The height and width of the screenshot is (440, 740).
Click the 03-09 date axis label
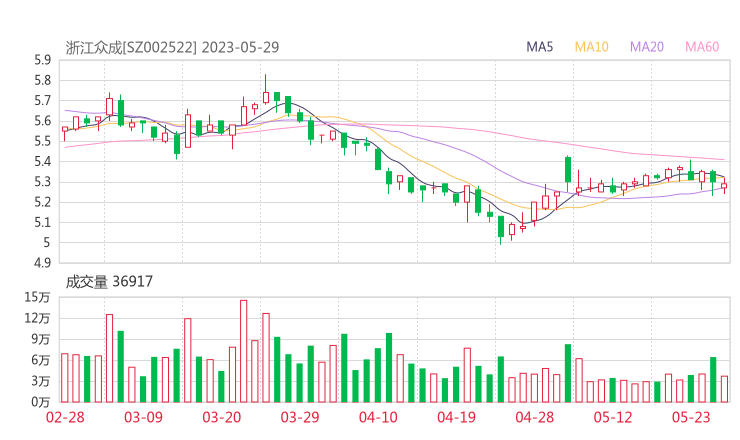[x=143, y=417]
